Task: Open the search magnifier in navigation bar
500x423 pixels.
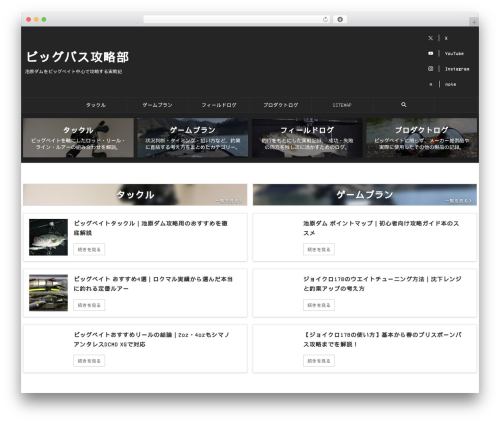Action: pos(404,105)
